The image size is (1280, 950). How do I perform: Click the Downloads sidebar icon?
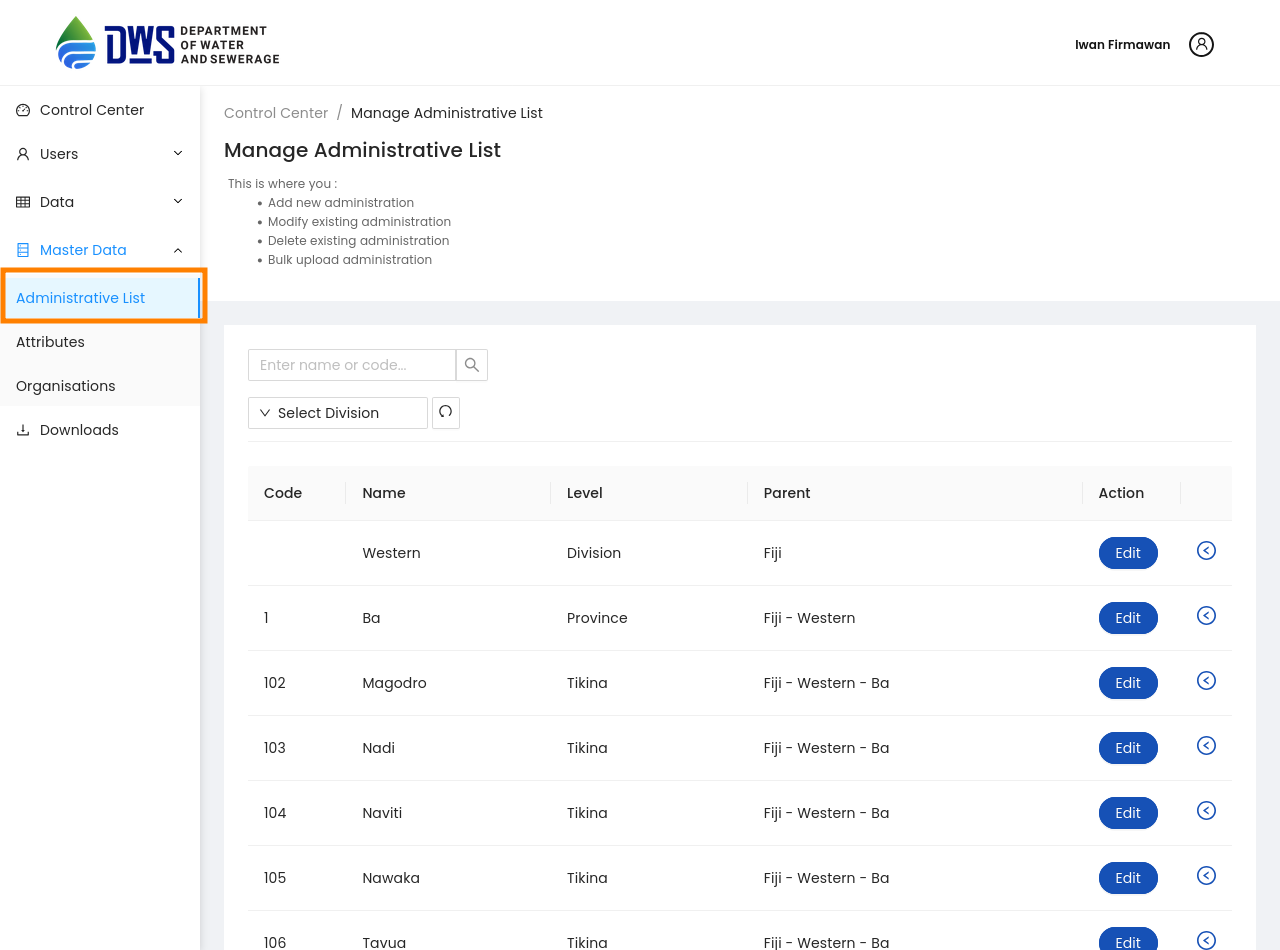(23, 430)
